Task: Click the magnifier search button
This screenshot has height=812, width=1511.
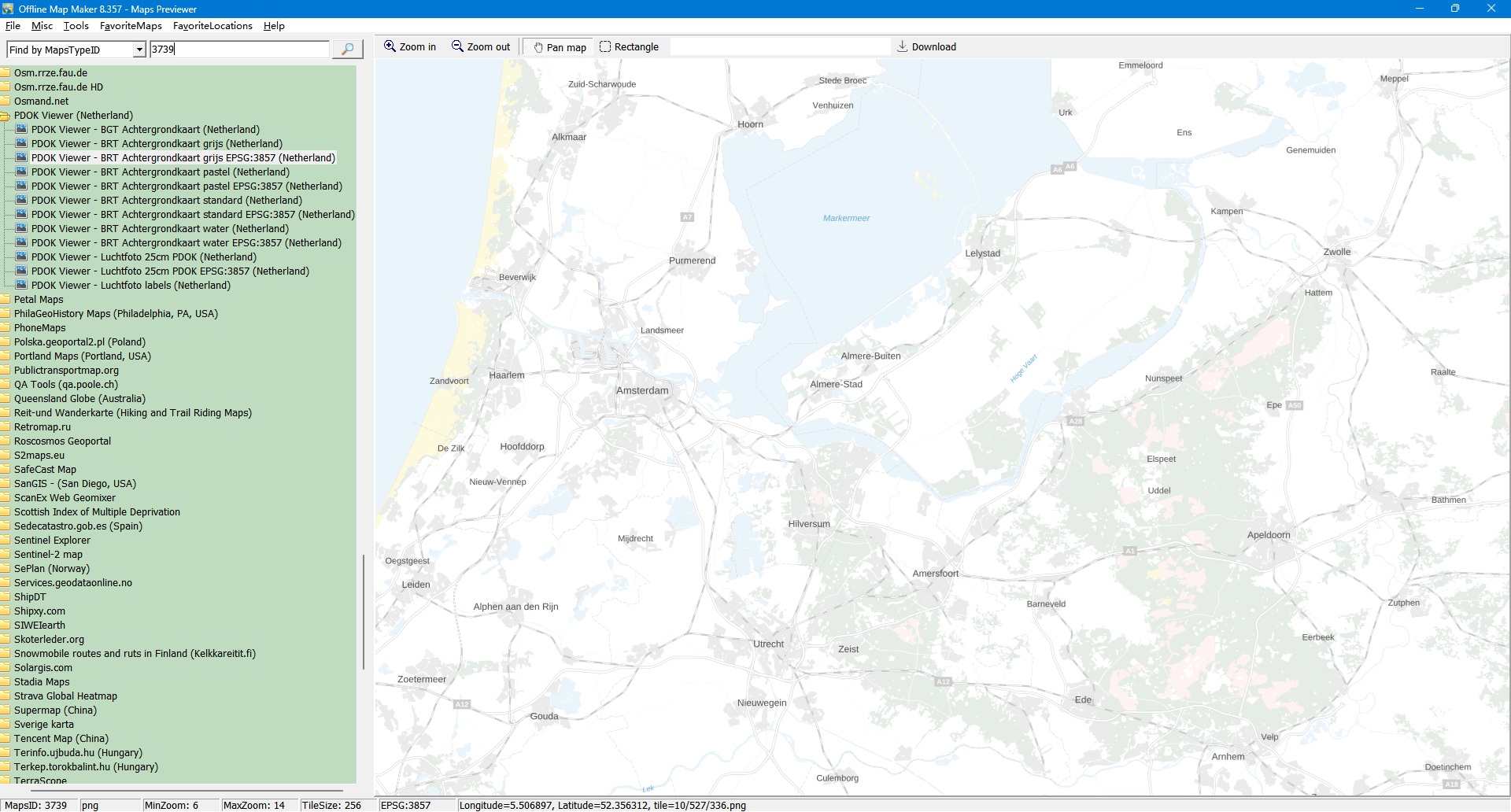Action: tap(347, 50)
